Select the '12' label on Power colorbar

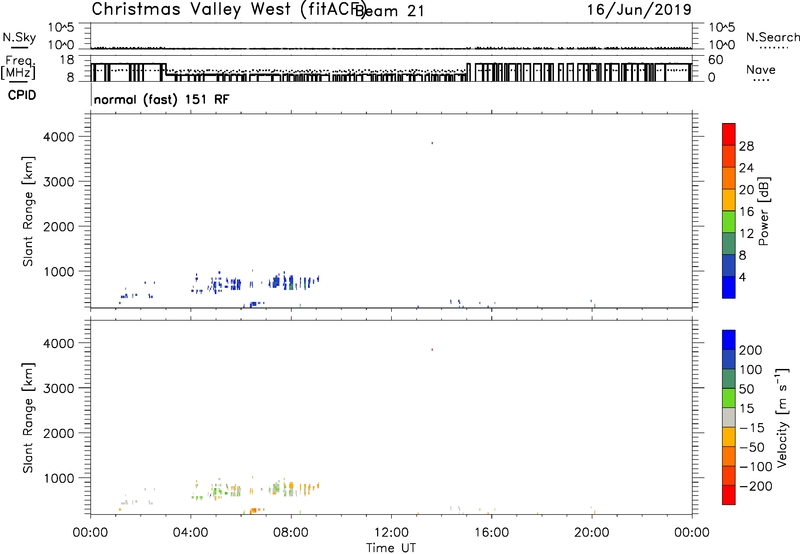click(x=746, y=234)
